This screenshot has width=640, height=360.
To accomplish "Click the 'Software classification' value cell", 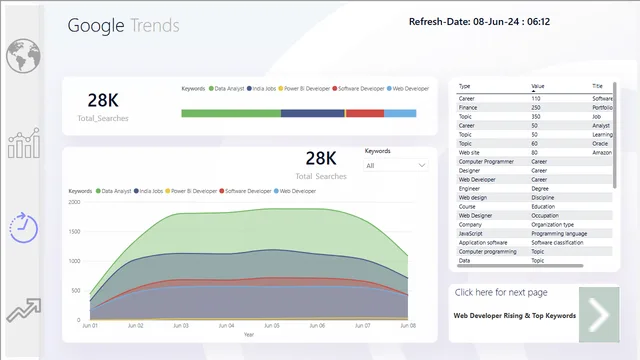I will click(557, 242).
